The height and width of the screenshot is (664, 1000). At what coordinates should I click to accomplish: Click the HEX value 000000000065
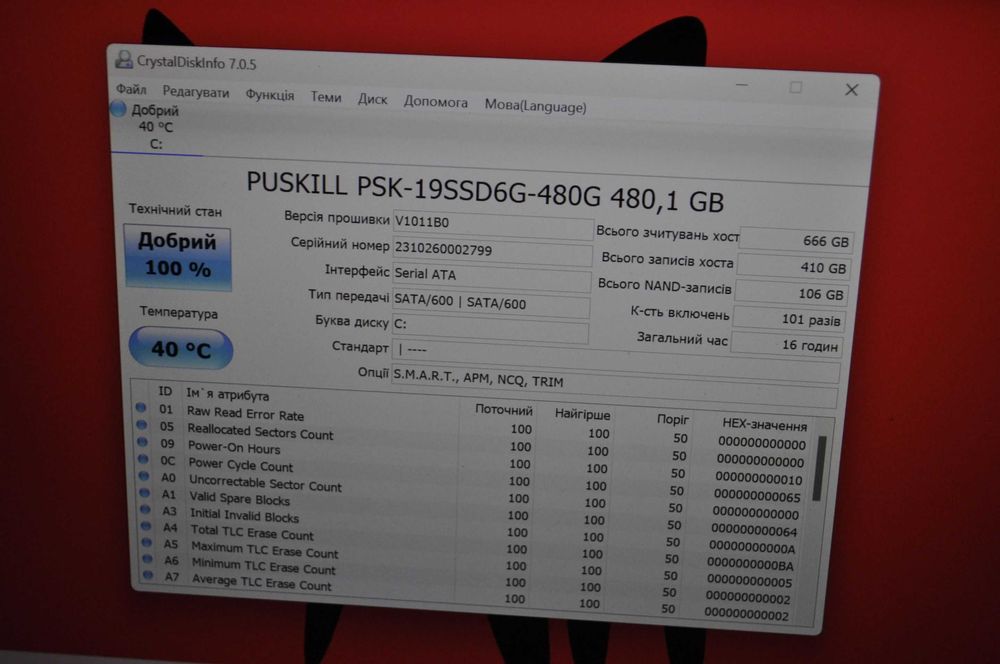(757, 495)
